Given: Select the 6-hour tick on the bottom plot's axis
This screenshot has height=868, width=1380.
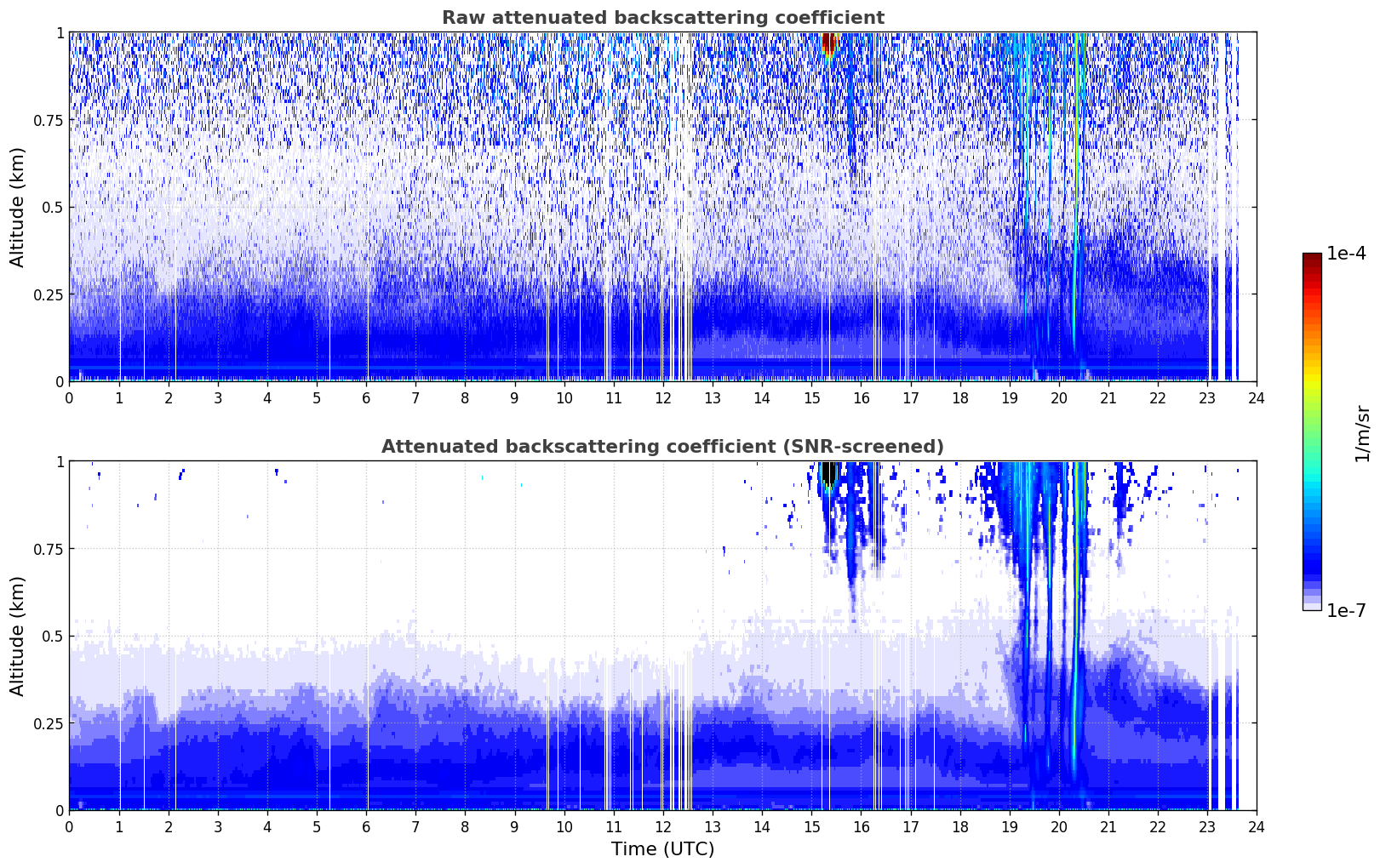Looking at the screenshot, I should click(366, 826).
